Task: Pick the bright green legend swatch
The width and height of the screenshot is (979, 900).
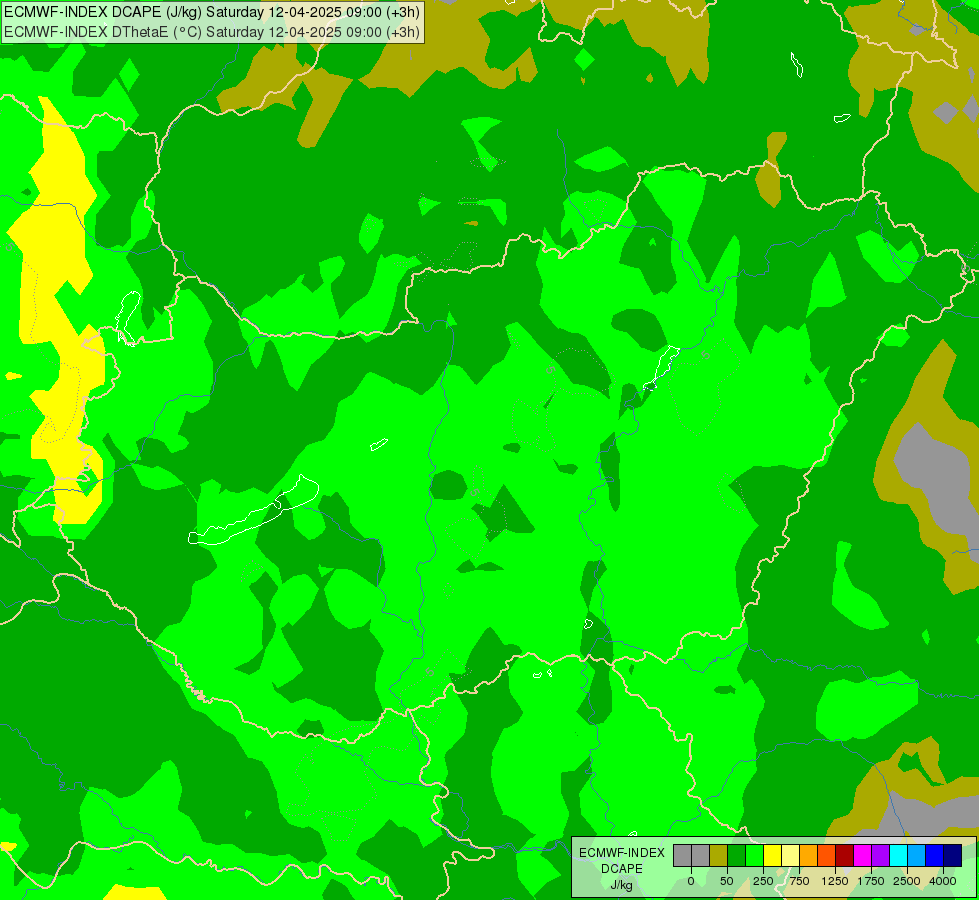Action: coord(754,856)
